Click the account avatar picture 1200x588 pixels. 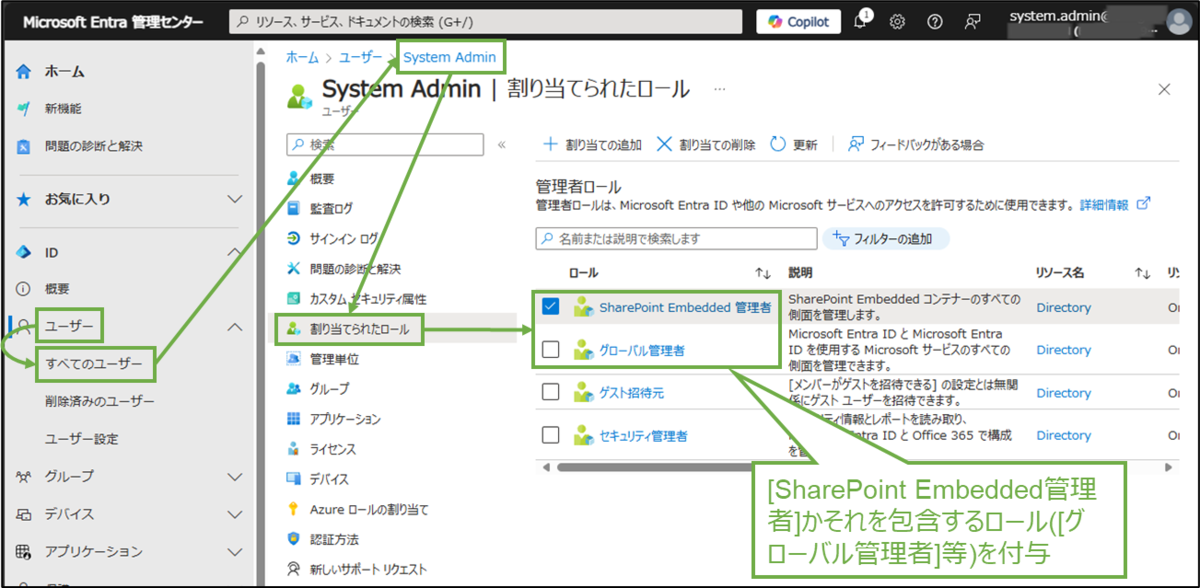[1179, 22]
